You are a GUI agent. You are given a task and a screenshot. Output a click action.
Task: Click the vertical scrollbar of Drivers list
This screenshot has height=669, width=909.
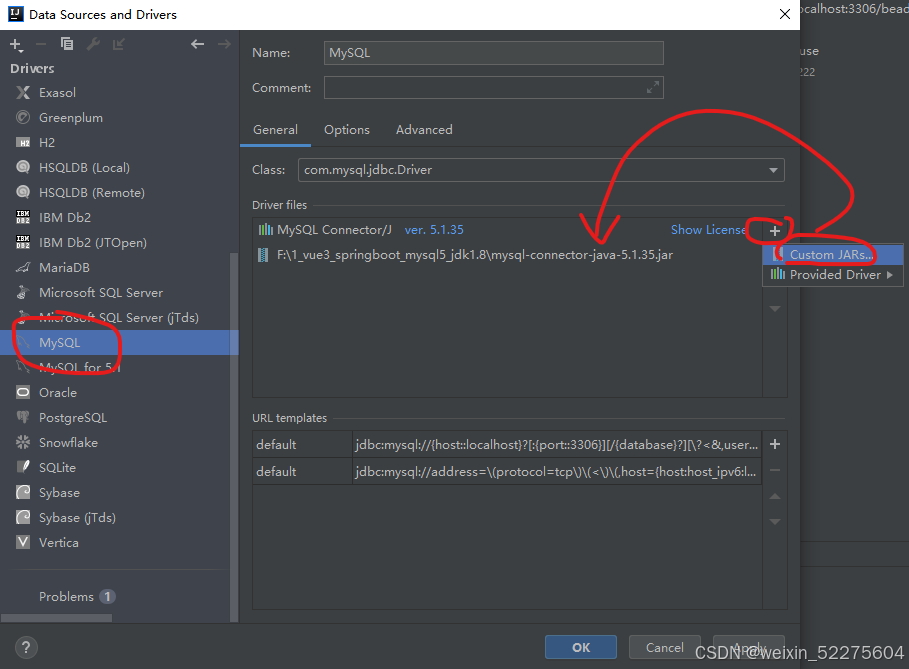[x=234, y=437]
